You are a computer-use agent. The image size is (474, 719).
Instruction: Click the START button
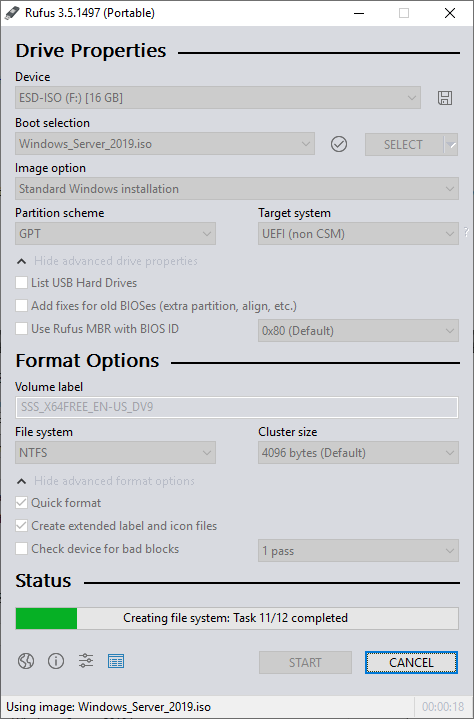point(305,663)
